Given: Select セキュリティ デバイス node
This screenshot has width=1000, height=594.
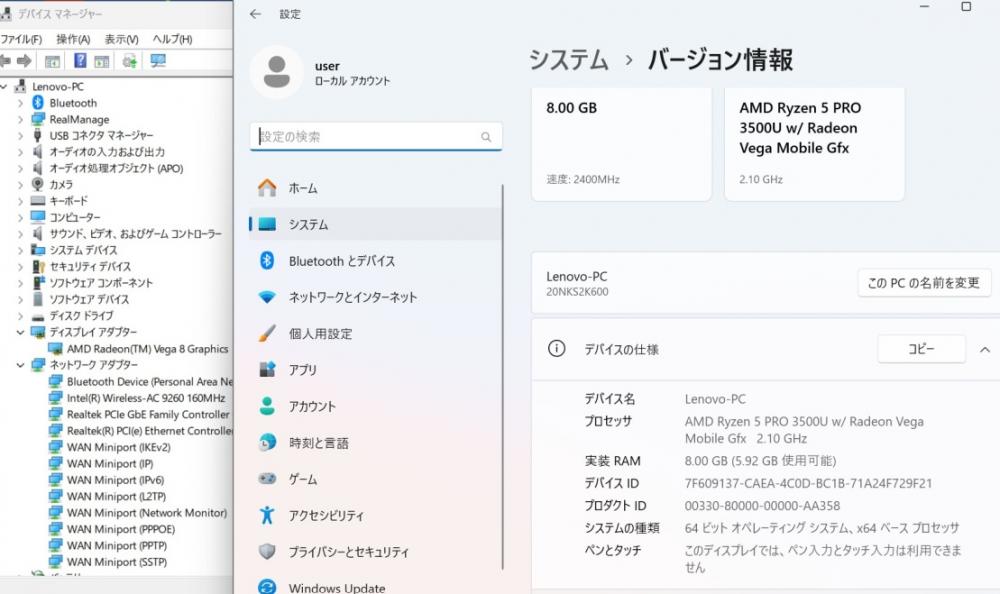Looking at the screenshot, I should pos(90,267).
